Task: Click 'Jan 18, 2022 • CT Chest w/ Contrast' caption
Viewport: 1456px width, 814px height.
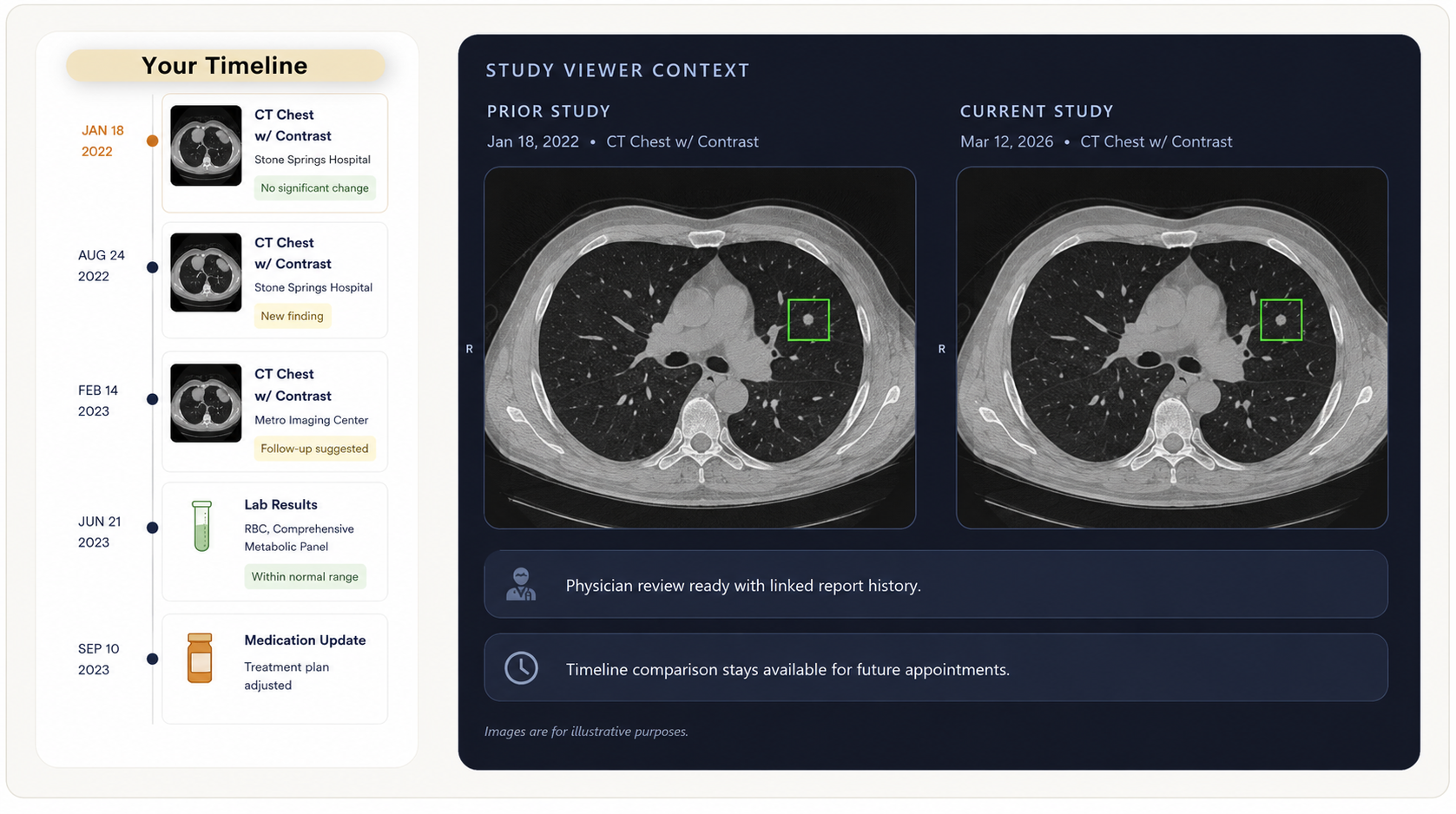Action: (x=623, y=141)
